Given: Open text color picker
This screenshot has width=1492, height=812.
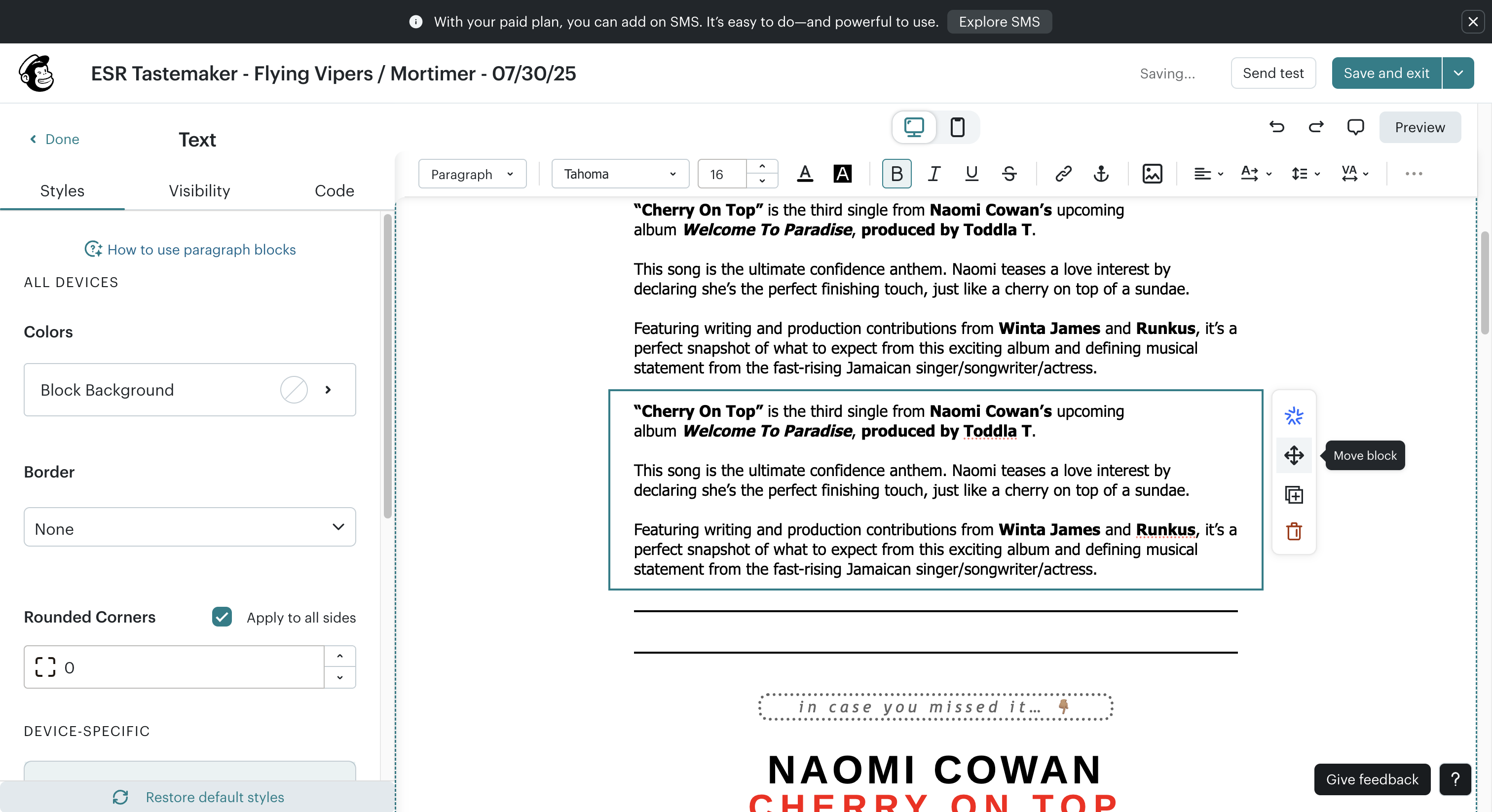Looking at the screenshot, I should click(805, 174).
